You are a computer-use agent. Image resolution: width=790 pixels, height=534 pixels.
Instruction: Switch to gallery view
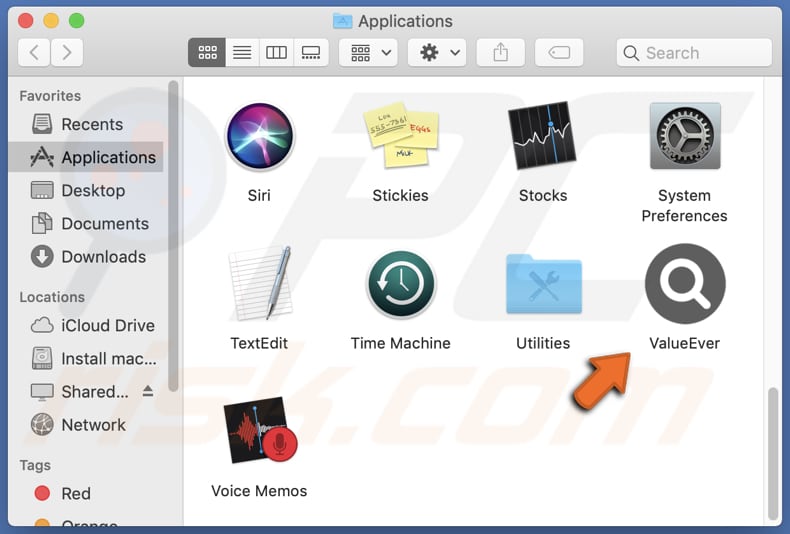click(311, 52)
